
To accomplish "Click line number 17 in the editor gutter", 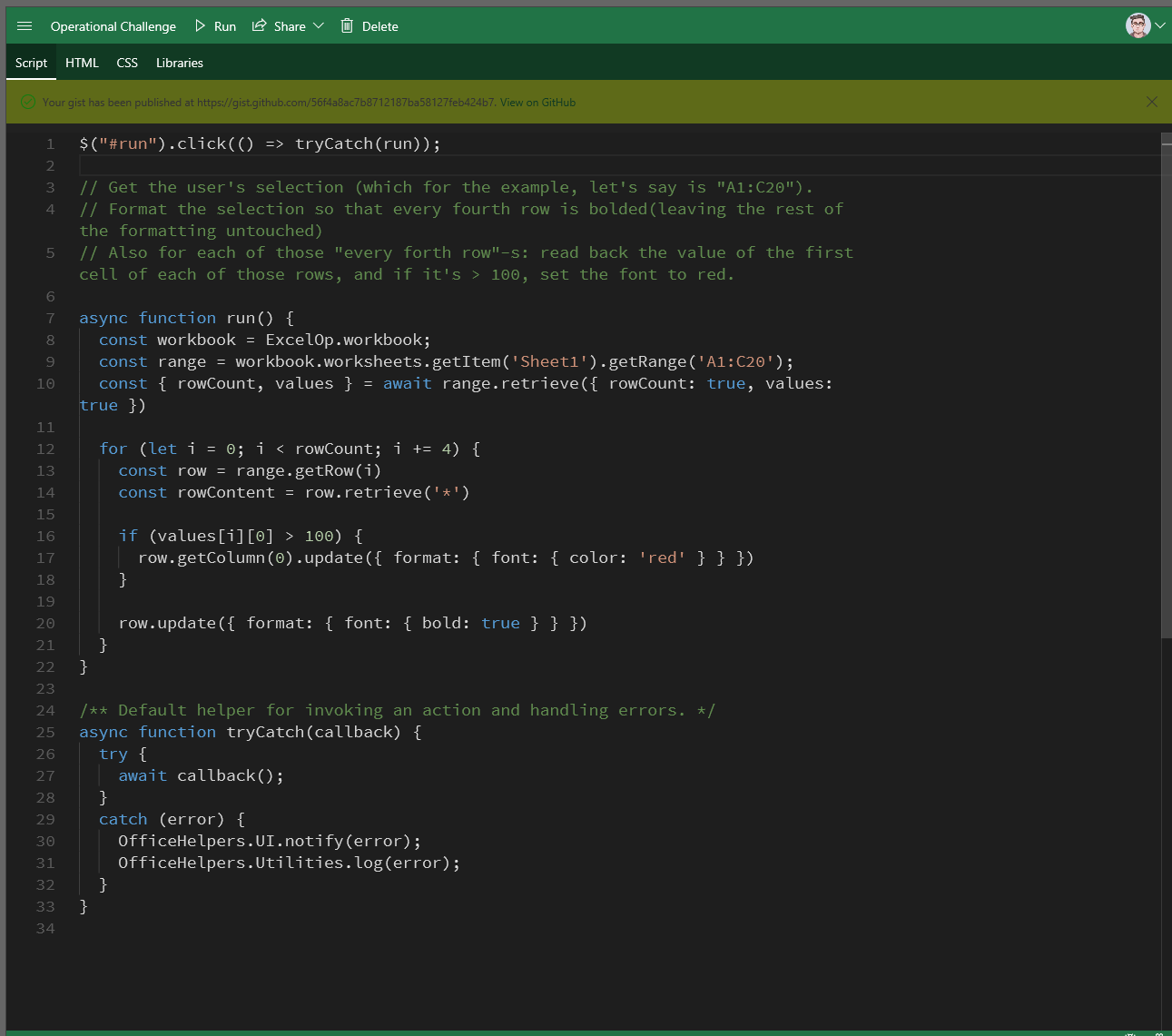I will click(x=45, y=557).
